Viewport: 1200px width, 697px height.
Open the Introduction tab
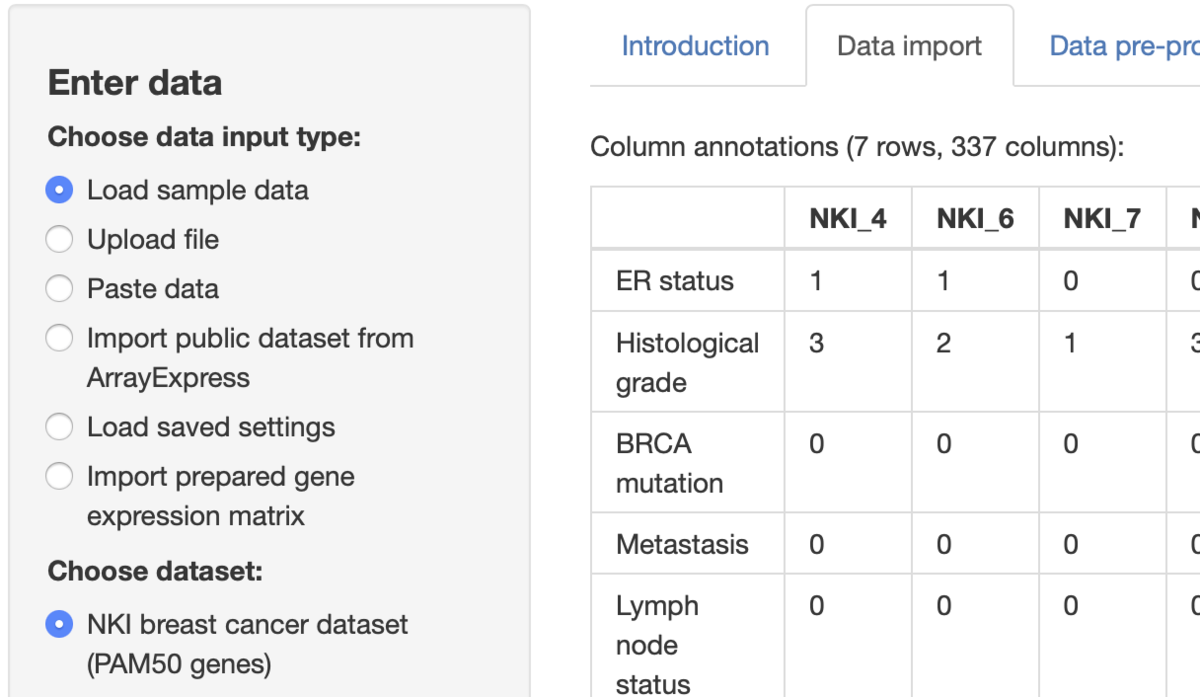[x=695, y=46]
